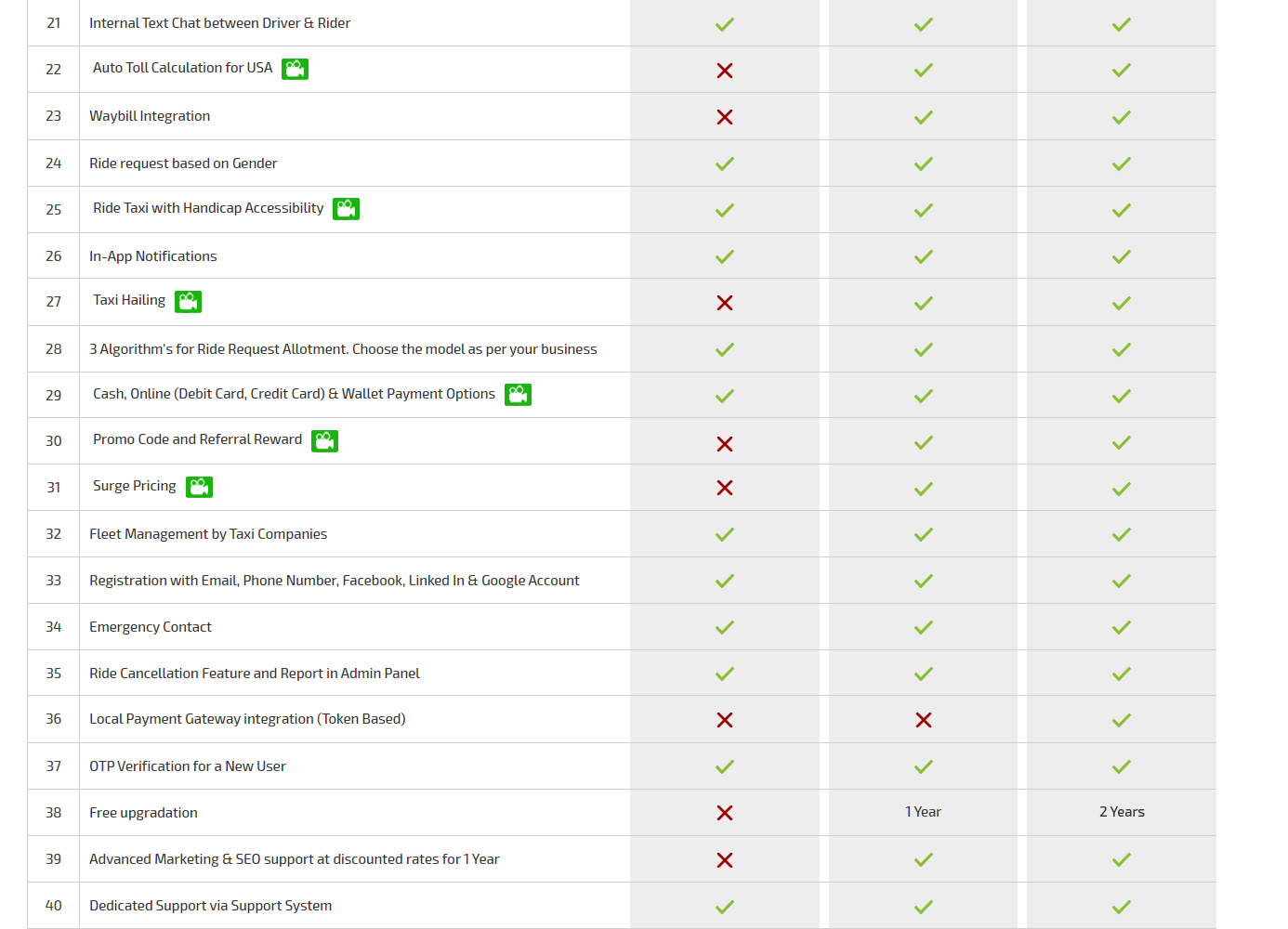The width and height of the screenshot is (1288, 929).
Task: Click Taxi Hailing feature text
Action: tap(129, 300)
